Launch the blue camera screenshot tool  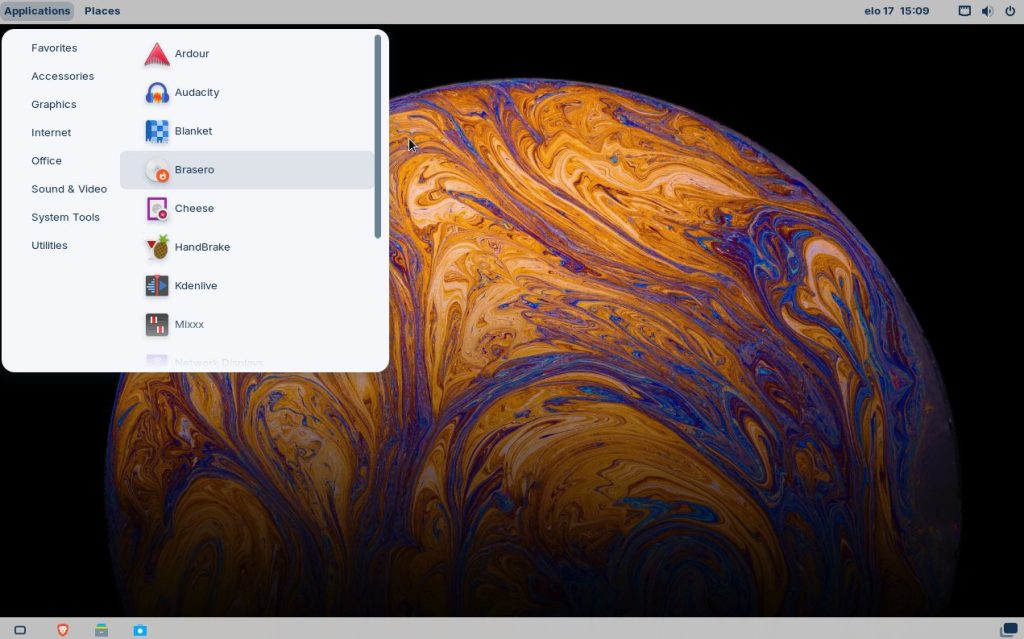point(140,630)
